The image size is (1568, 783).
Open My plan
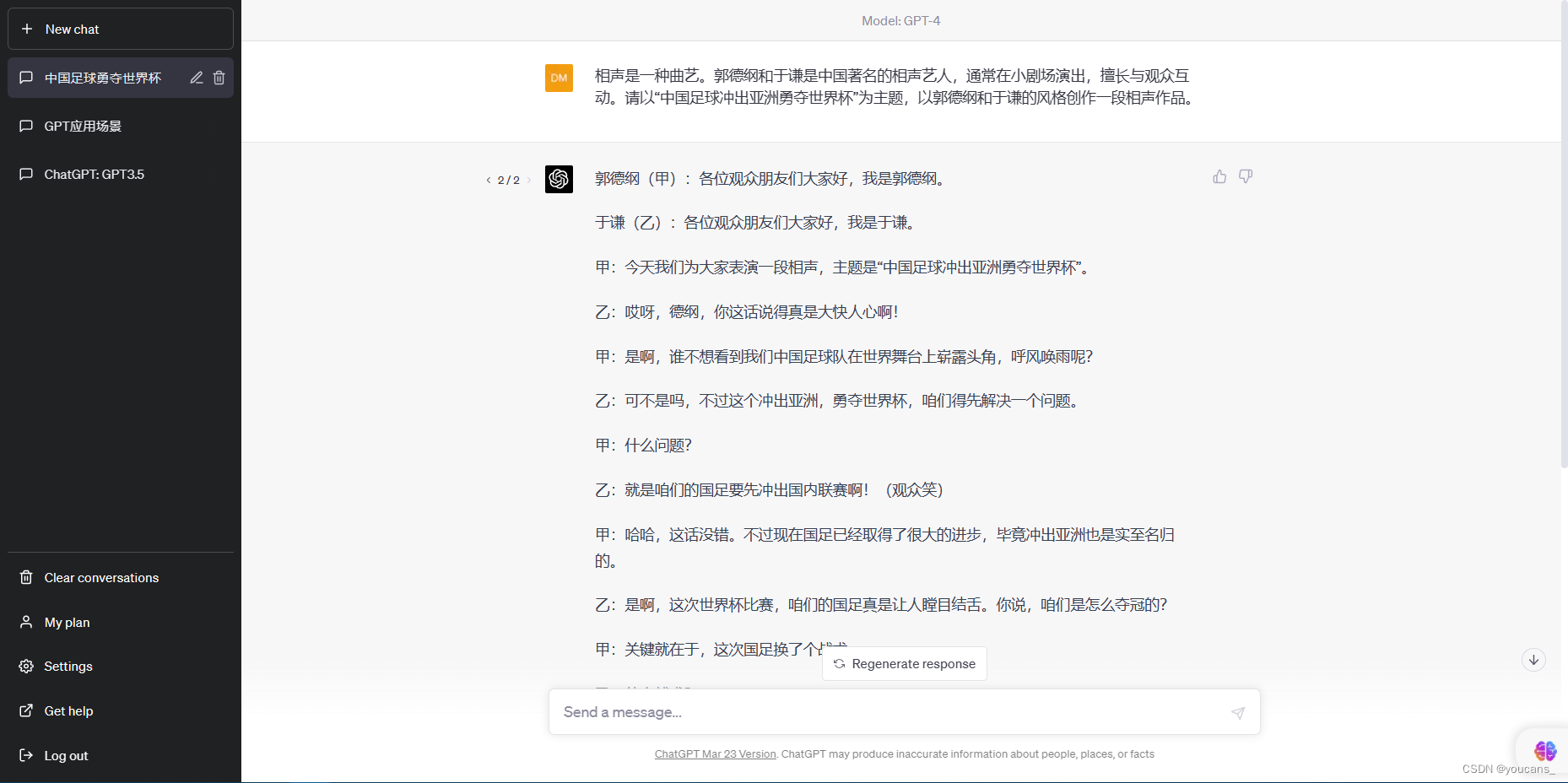(x=121, y=622)
